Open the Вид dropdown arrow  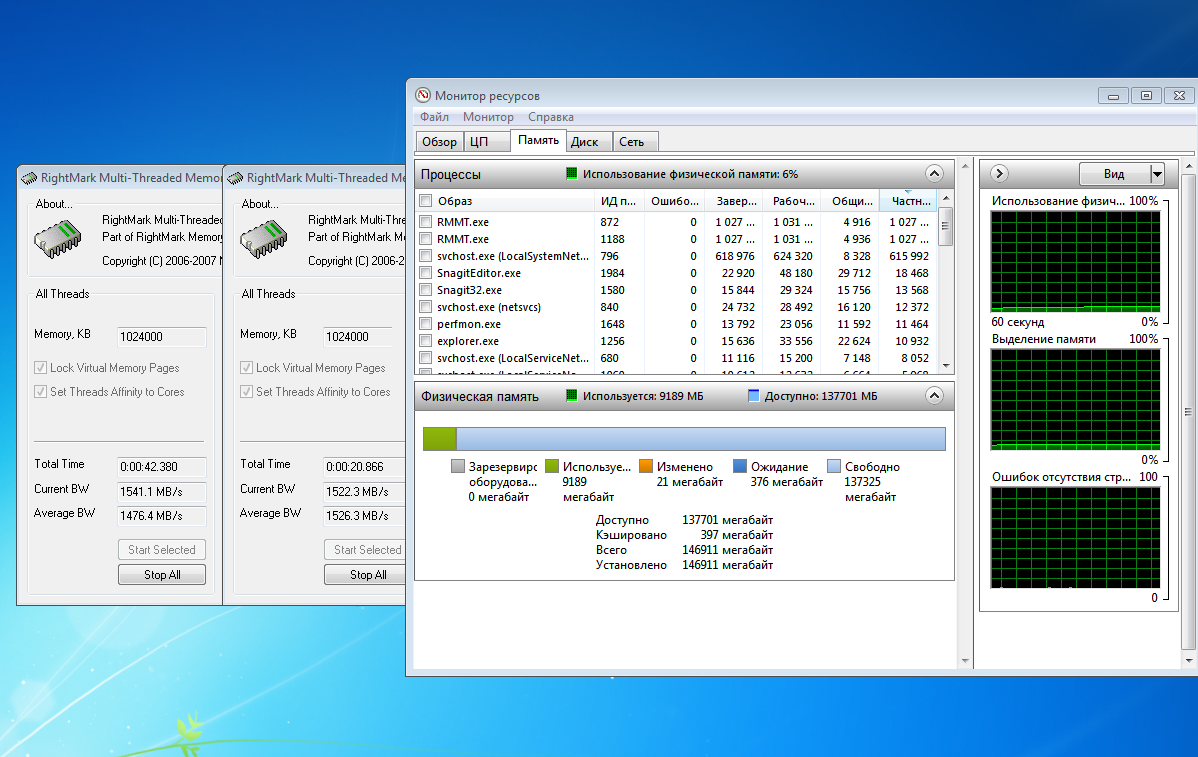coord(1157,174)
